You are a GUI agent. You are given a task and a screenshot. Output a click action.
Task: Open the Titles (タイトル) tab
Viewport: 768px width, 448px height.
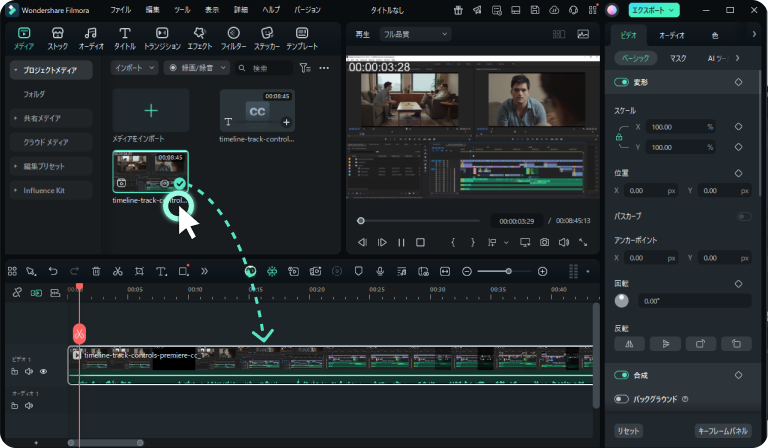125,39
